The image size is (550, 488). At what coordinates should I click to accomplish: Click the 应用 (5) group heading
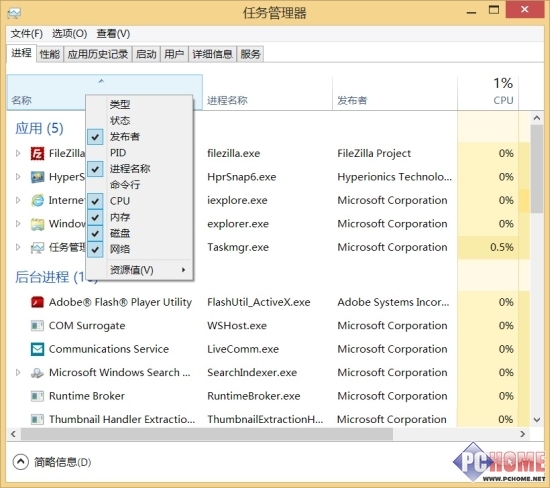(39, 128)
